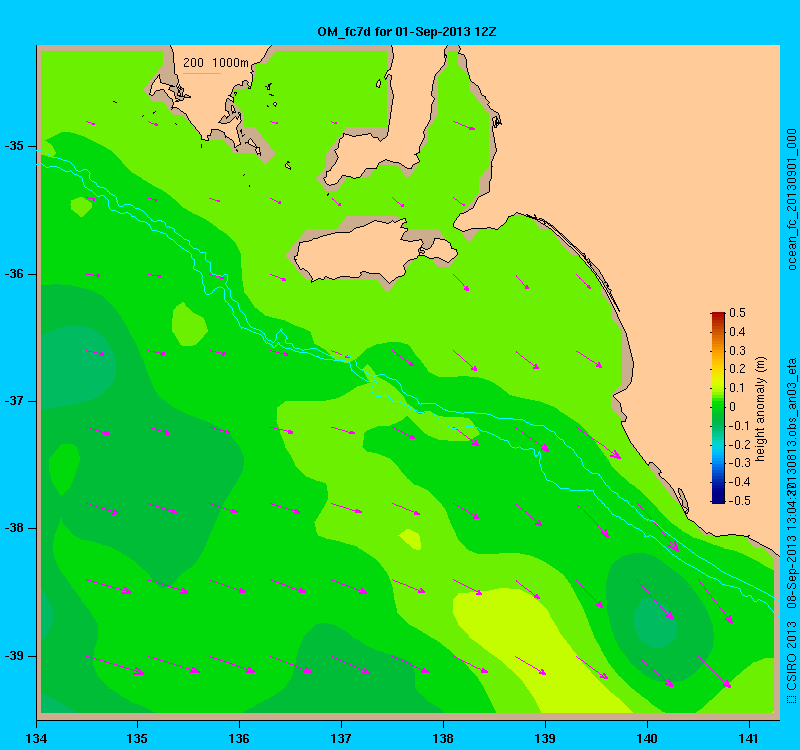This screenshot has width=800, height=750.
Task: Click the 'height anomaly (m)' colorbar label
Action: (760, 409)
